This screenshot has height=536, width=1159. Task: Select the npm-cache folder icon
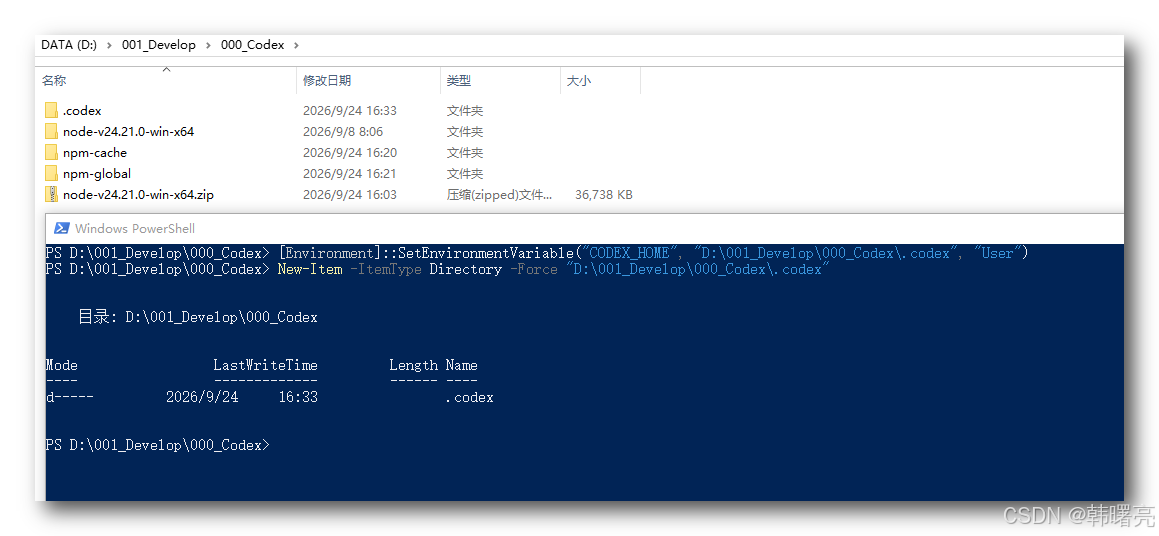point(51,153)
